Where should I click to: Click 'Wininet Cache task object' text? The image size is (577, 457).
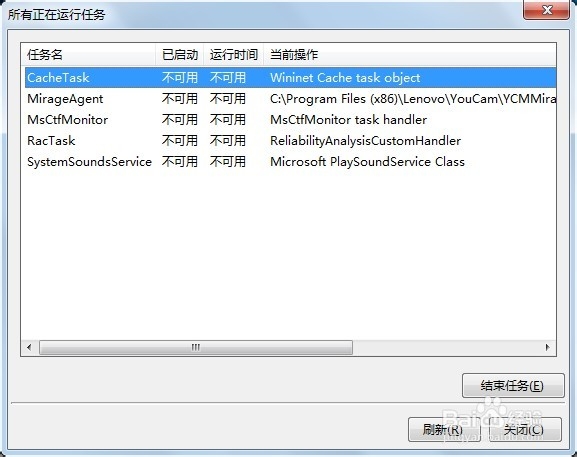345,78
